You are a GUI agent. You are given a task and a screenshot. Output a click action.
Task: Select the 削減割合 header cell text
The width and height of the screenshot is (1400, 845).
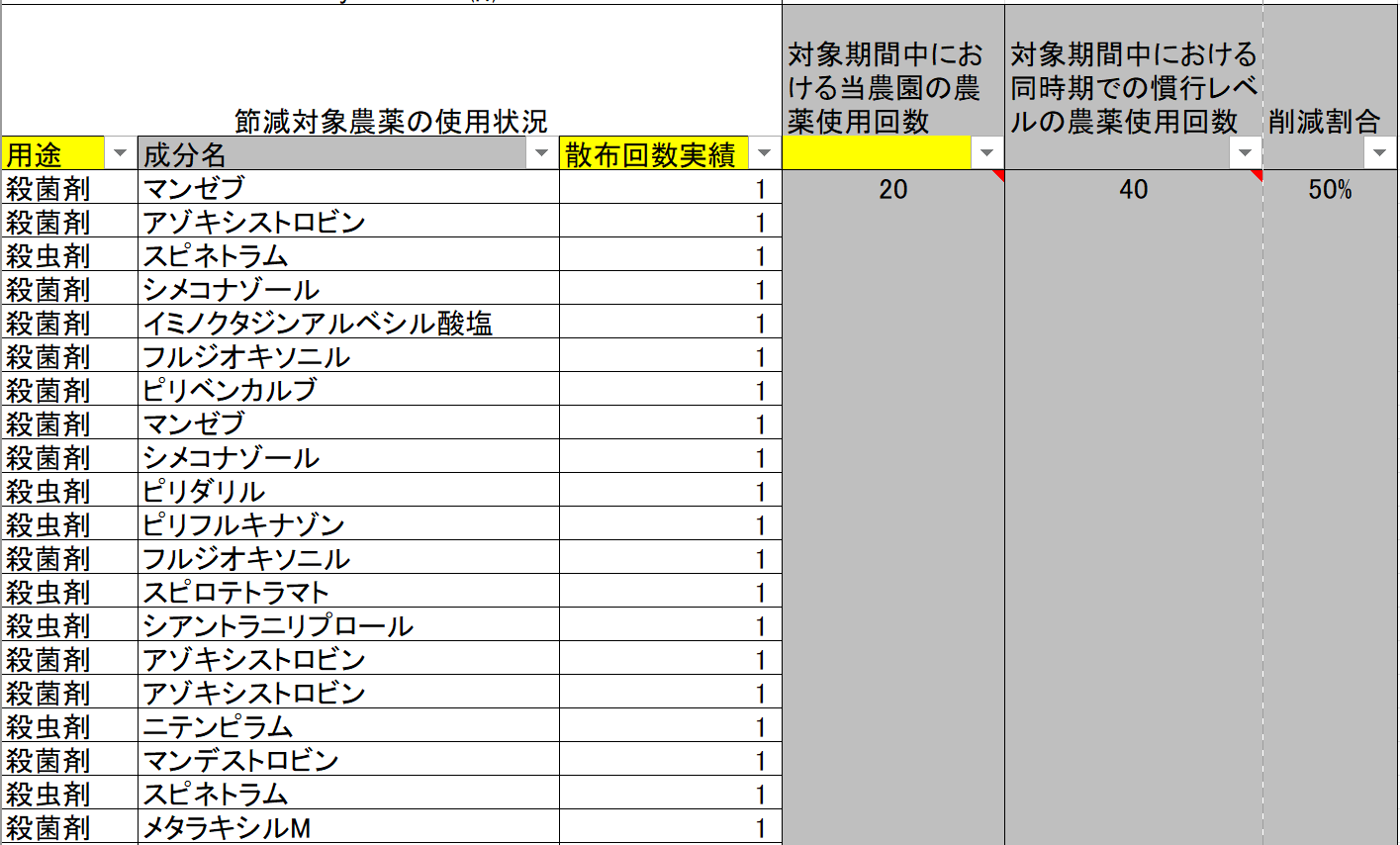coord(1323,121)
